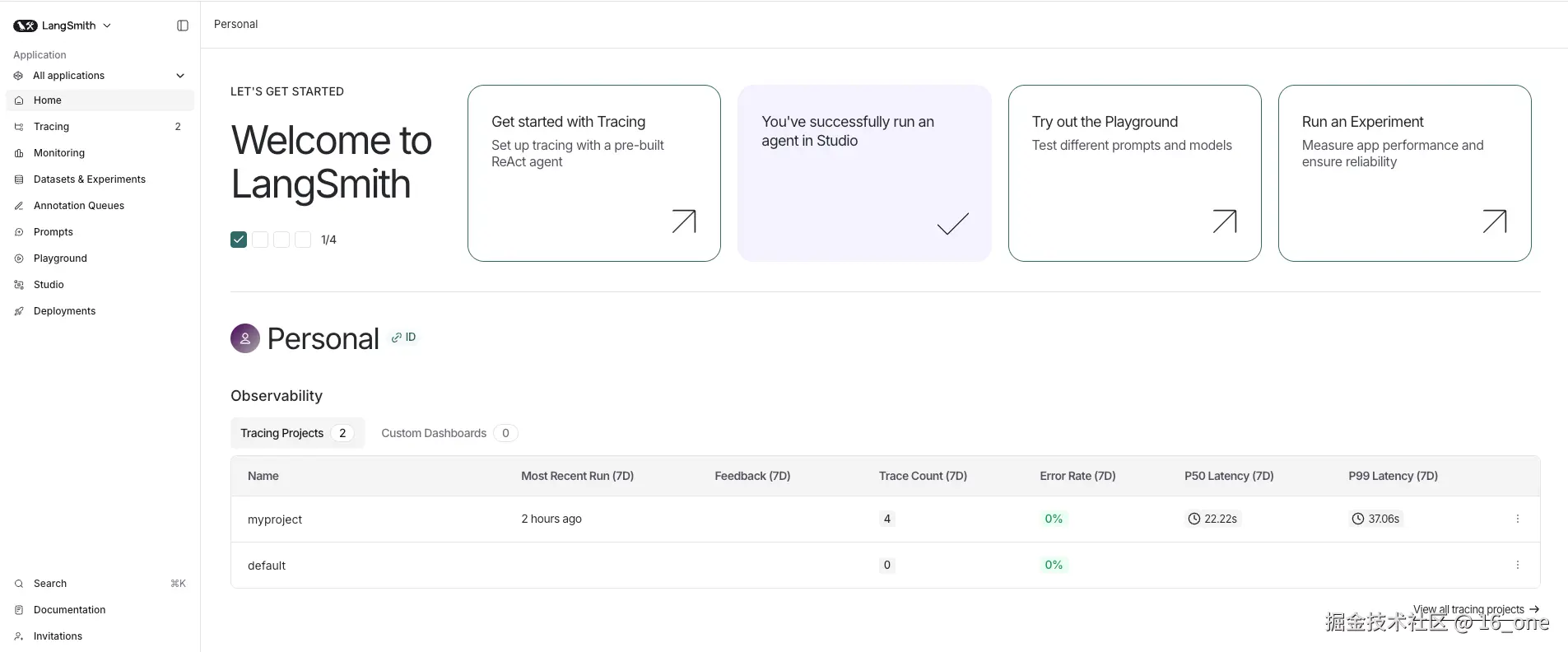The image size is (1568, 652).
Task: Click the Studio sidebar icon
Action: (x=18, y=285)
